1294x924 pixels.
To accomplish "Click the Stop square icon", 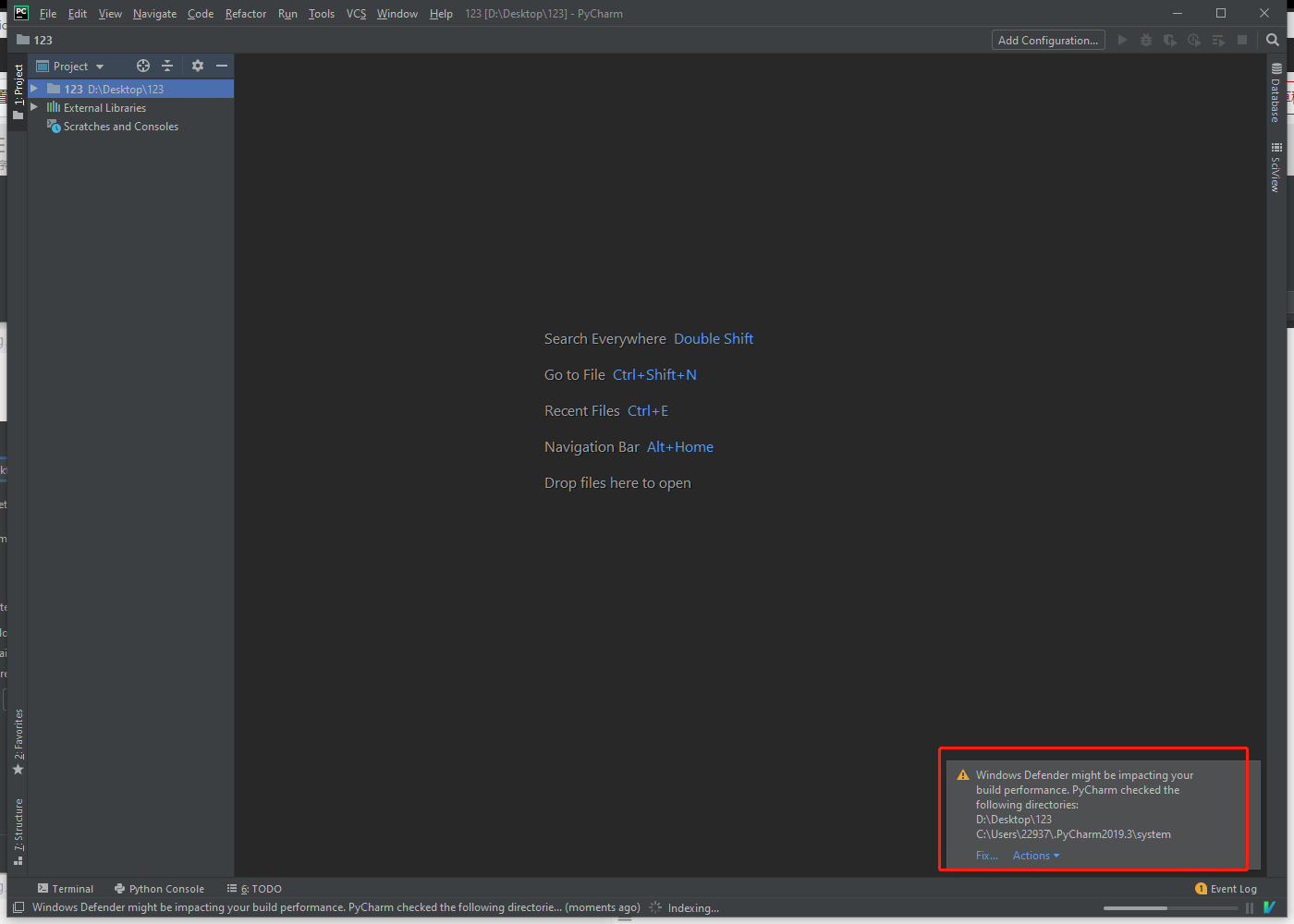I will coord(1242,40).
